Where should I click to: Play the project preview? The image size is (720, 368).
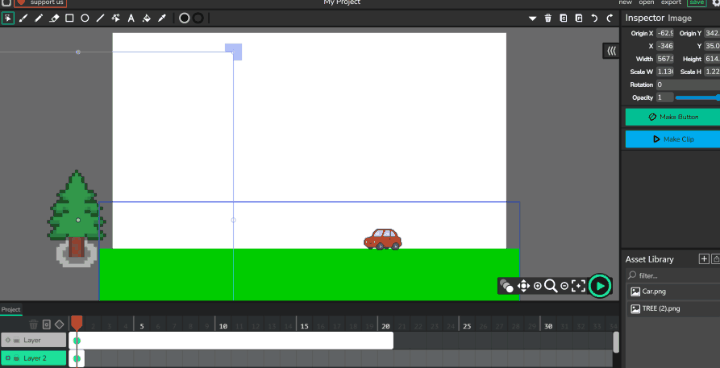tap(600, 286)
